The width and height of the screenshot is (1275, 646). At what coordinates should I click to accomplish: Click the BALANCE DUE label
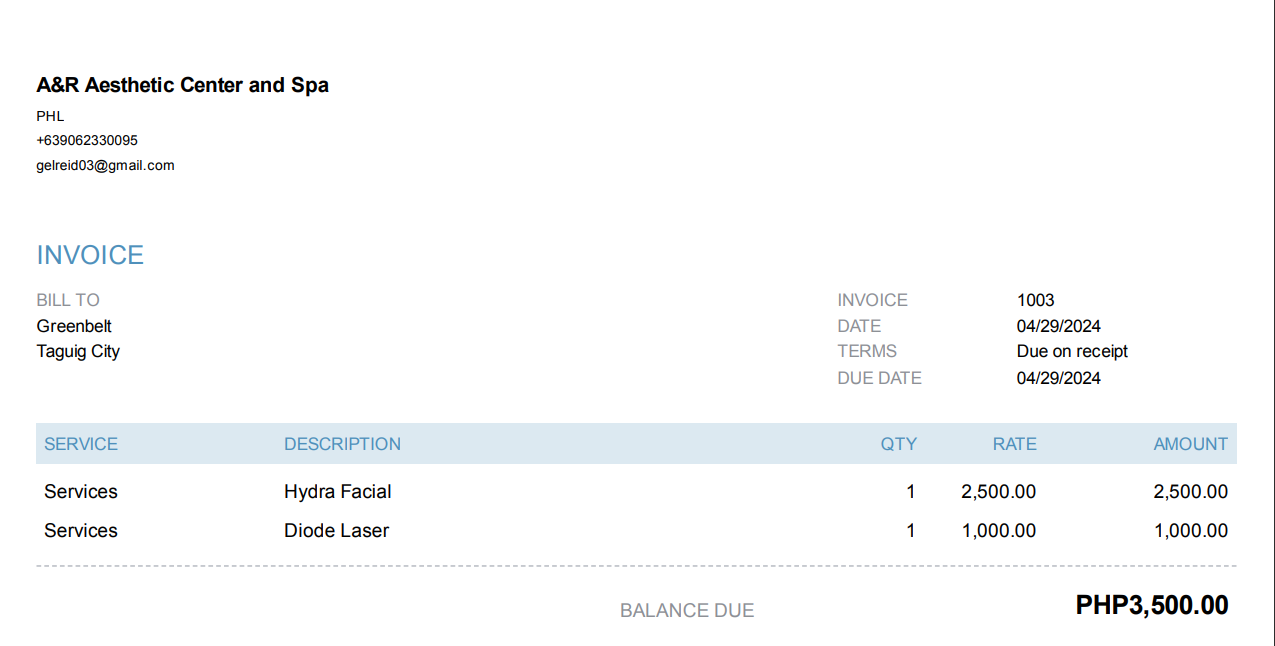(x=687, y=611)
